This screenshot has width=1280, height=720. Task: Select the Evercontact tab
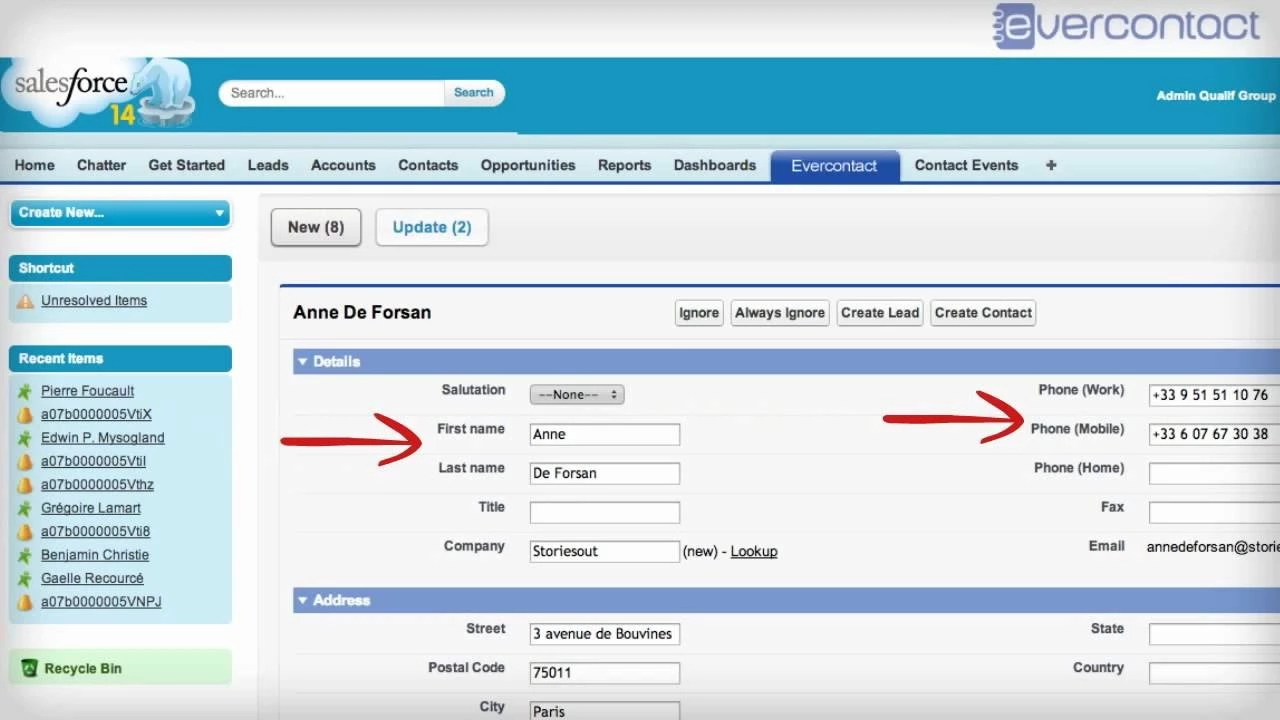[x=834, y=166]
